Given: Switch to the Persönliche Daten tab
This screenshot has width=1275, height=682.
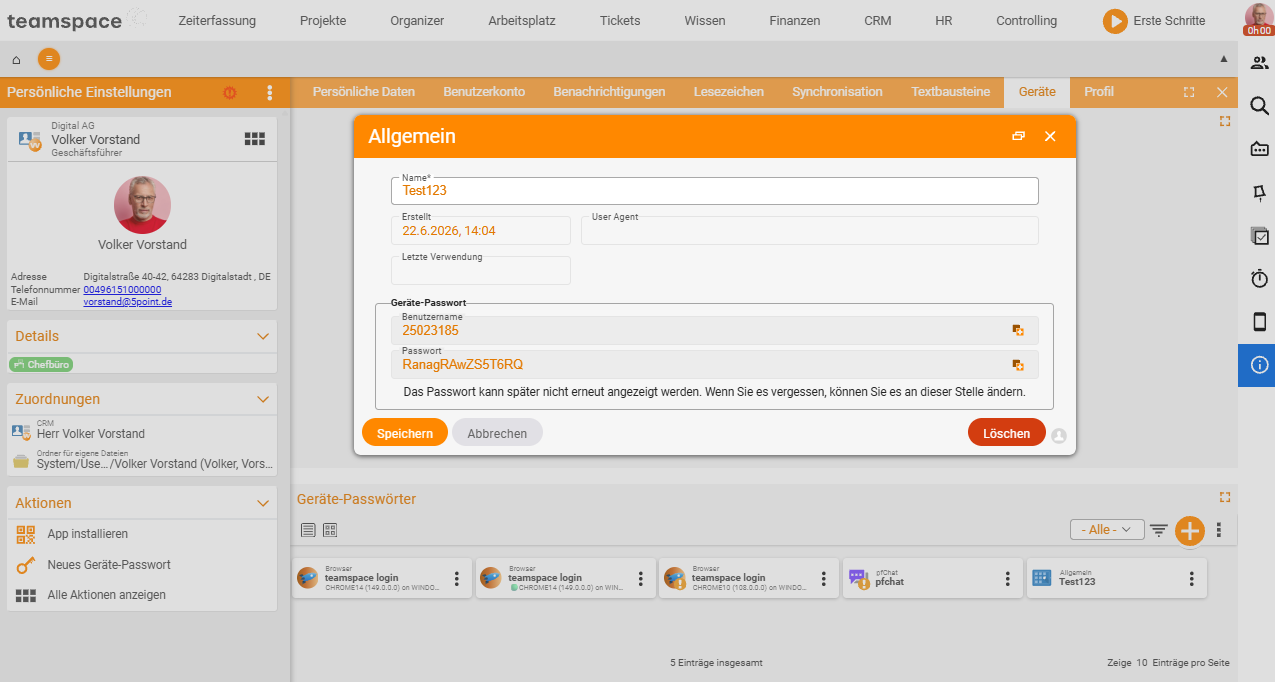Looking at the screenshot, I should [364, 92].
